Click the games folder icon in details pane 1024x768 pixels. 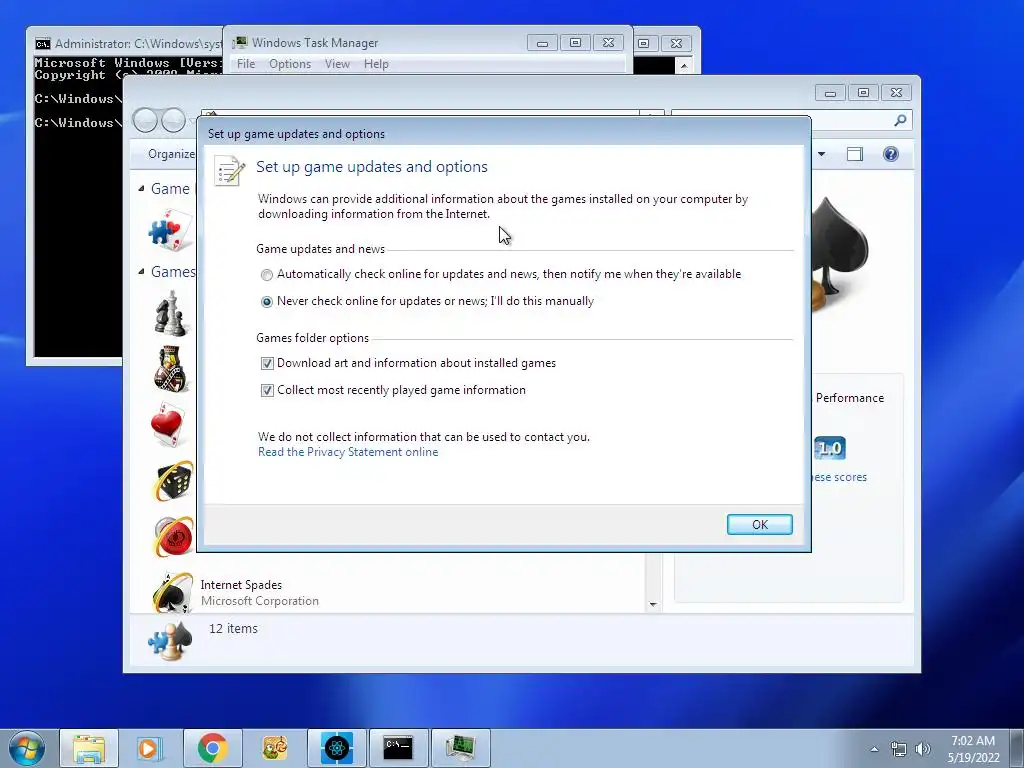pos(170,641)
